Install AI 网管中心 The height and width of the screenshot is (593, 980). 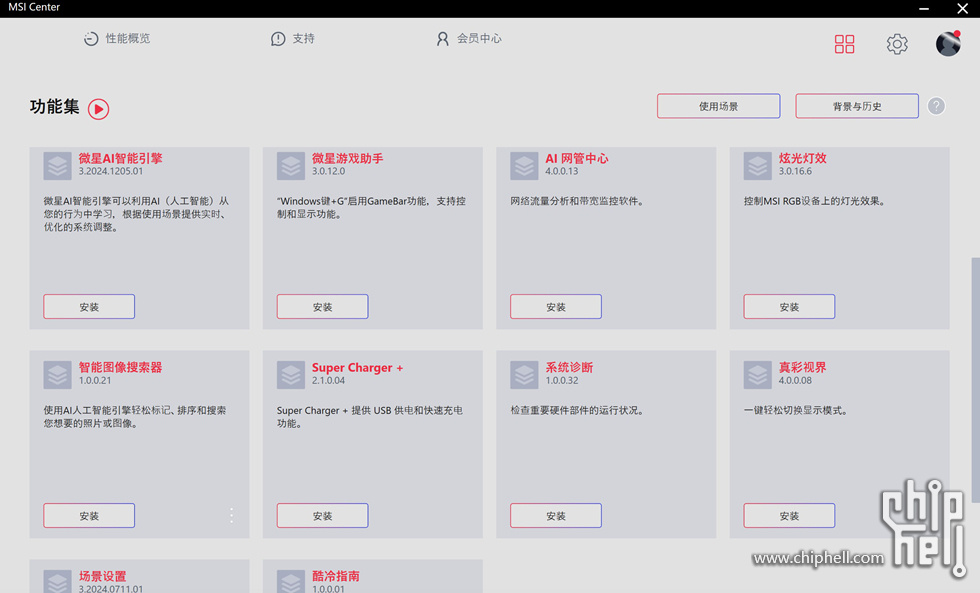click(x=556, y=307)
